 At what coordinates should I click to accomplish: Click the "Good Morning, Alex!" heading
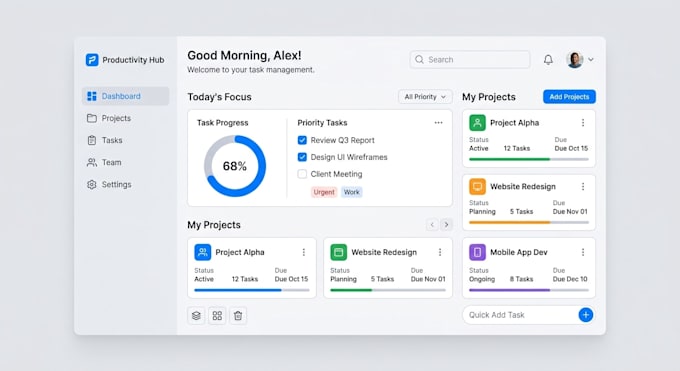click(244, 56)
